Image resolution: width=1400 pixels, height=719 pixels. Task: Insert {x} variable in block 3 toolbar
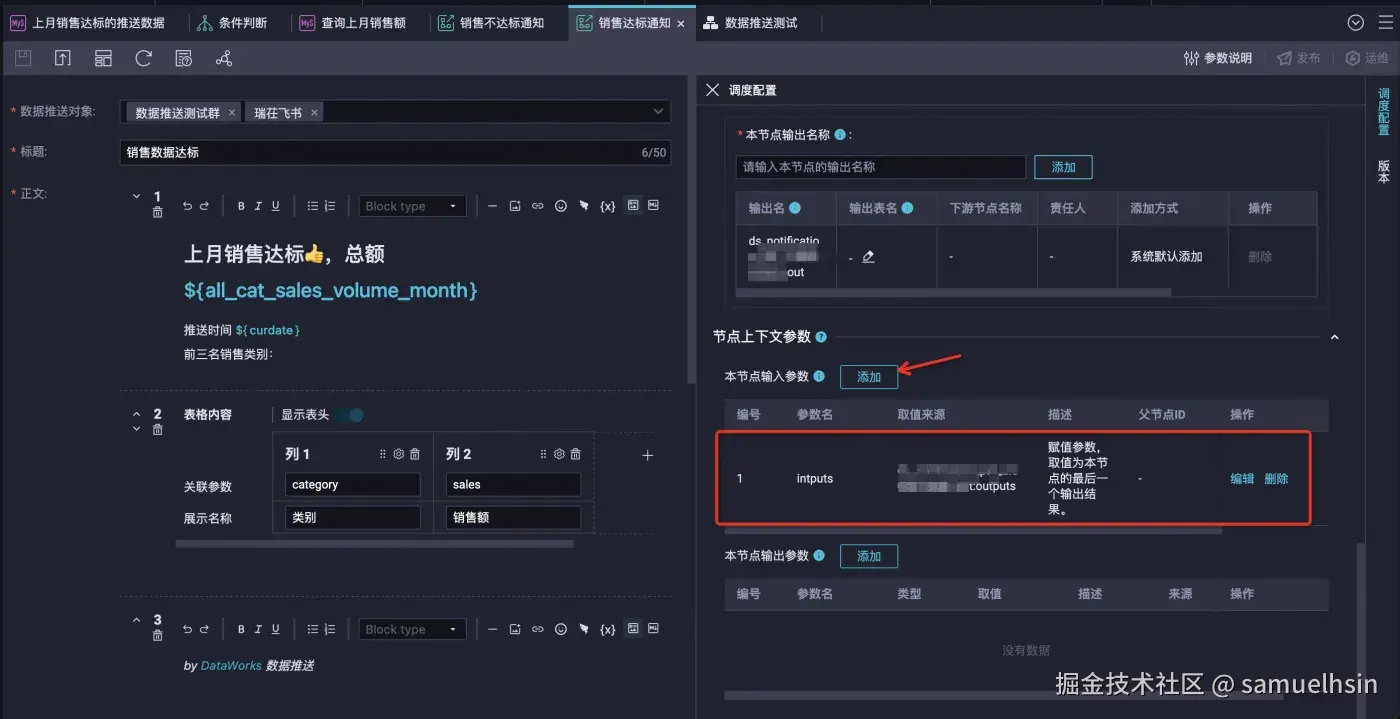coord(607,629)
